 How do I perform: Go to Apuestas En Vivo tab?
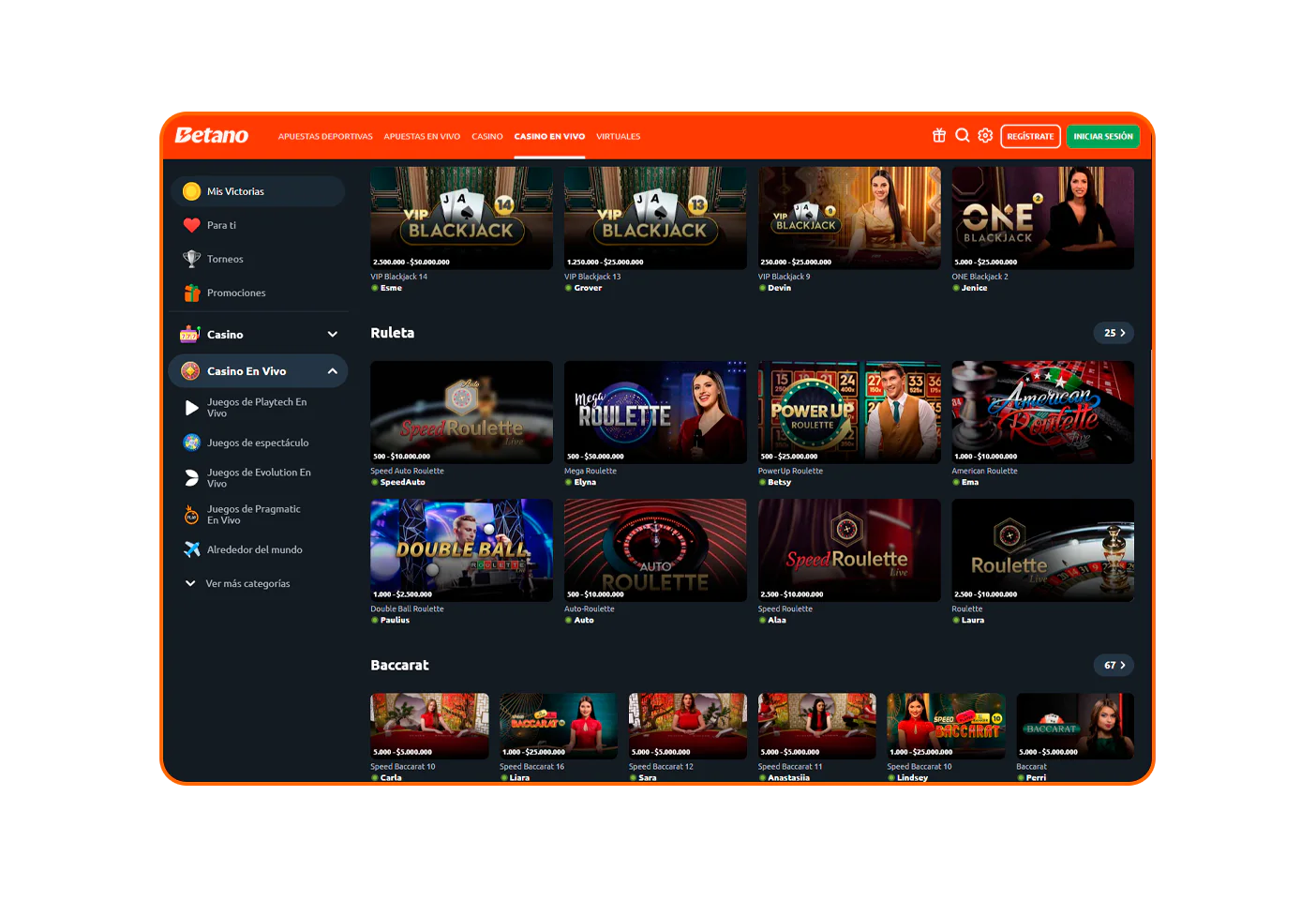(x=422, y=137)
